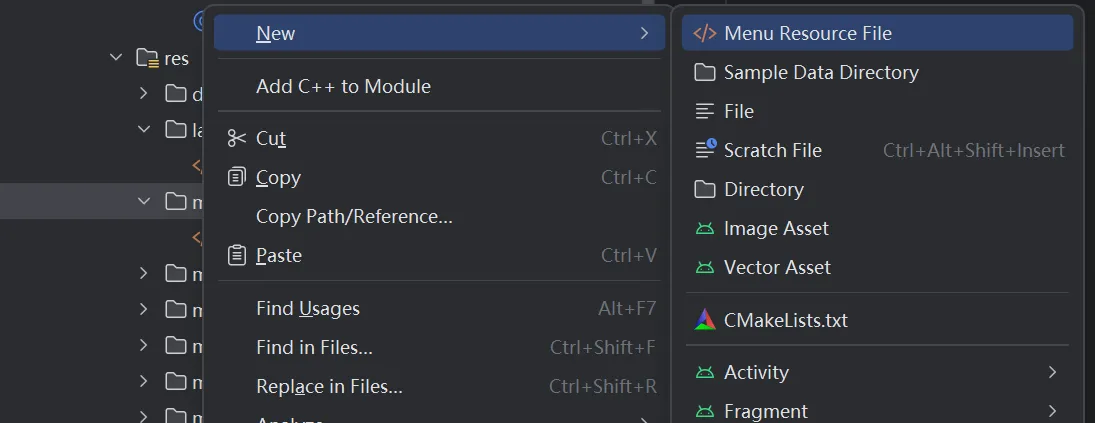Click the Fragment Android icon

705,411
